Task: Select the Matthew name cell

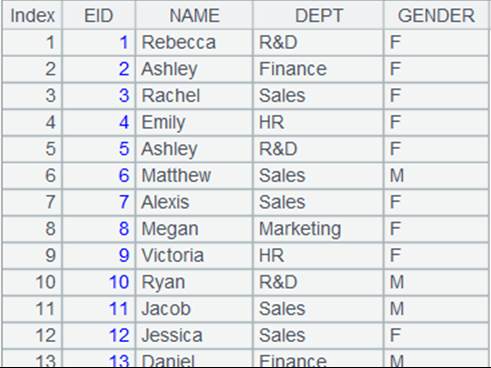Action: point(194,176)
